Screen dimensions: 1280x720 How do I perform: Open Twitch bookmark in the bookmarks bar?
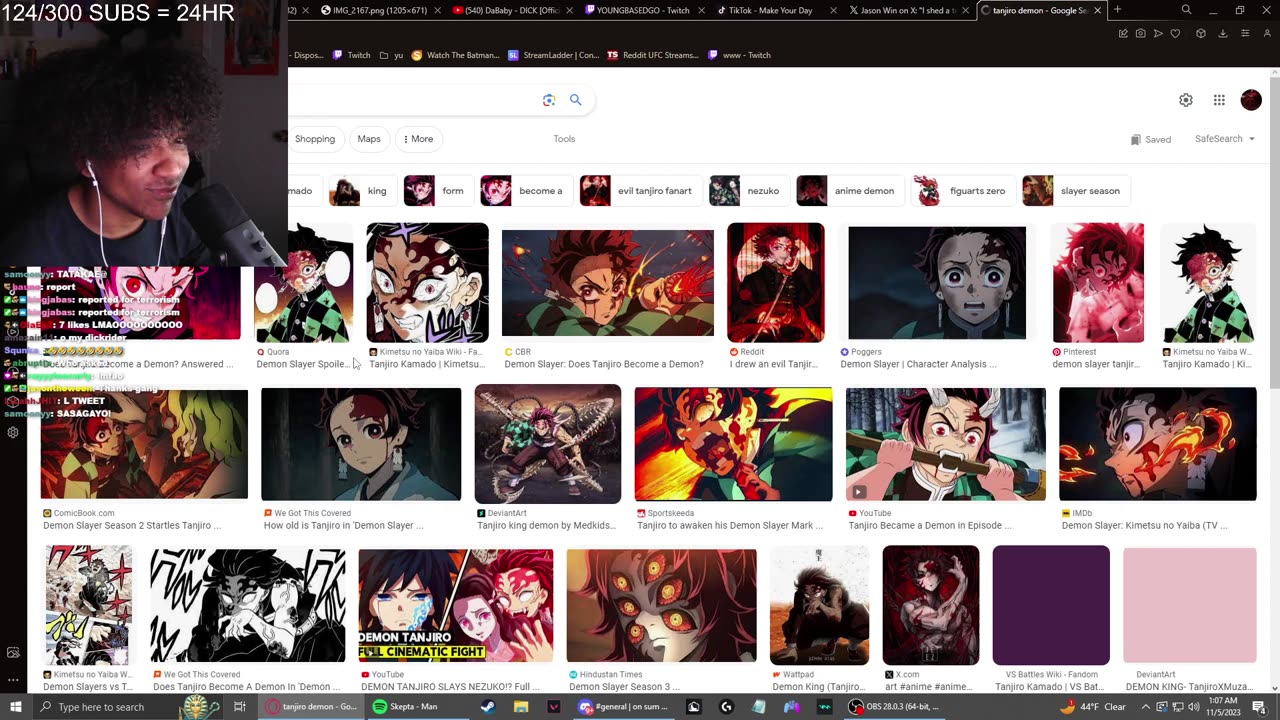(351, 55)
